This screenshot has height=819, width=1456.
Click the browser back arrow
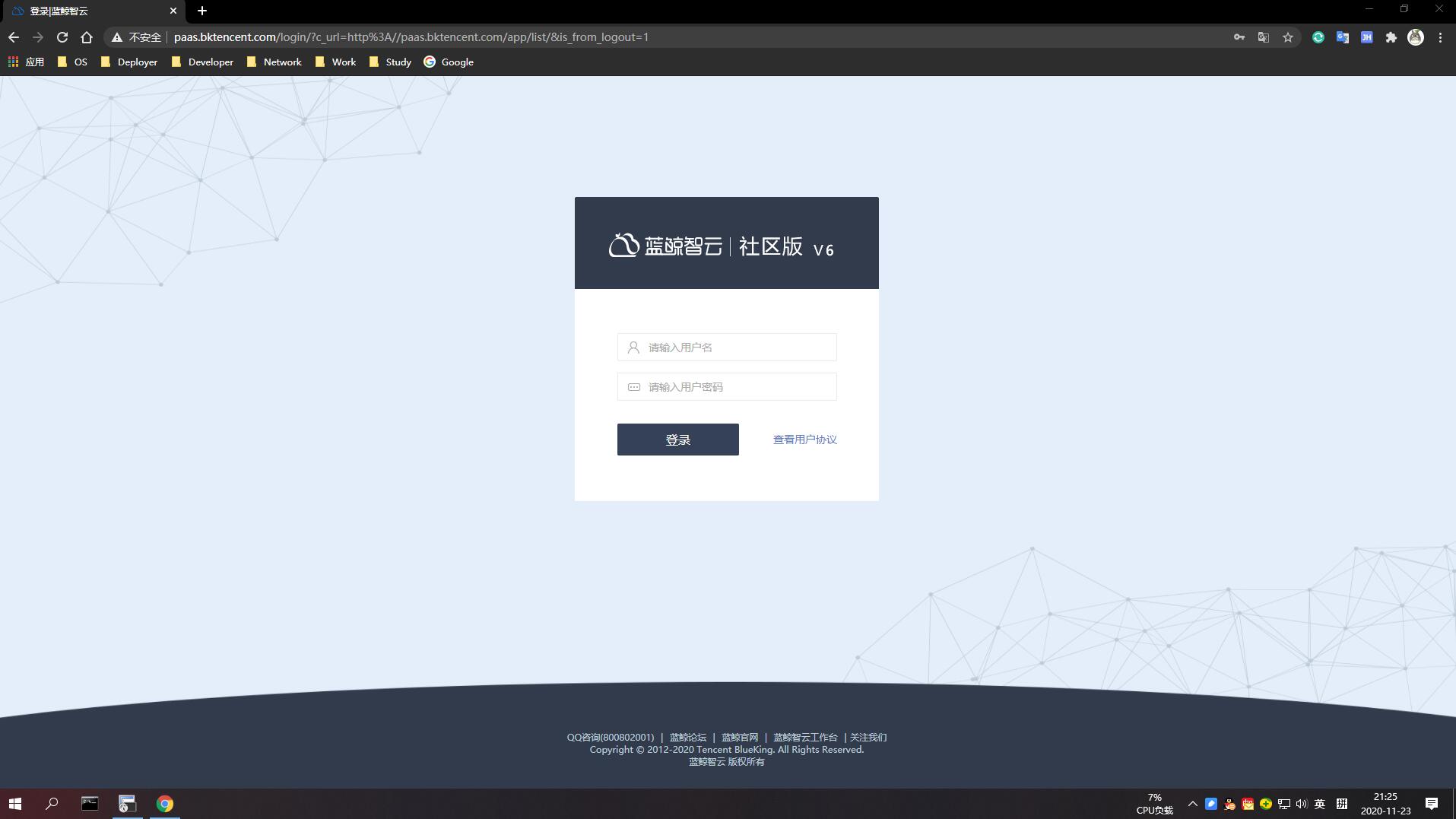coord(14,37)
